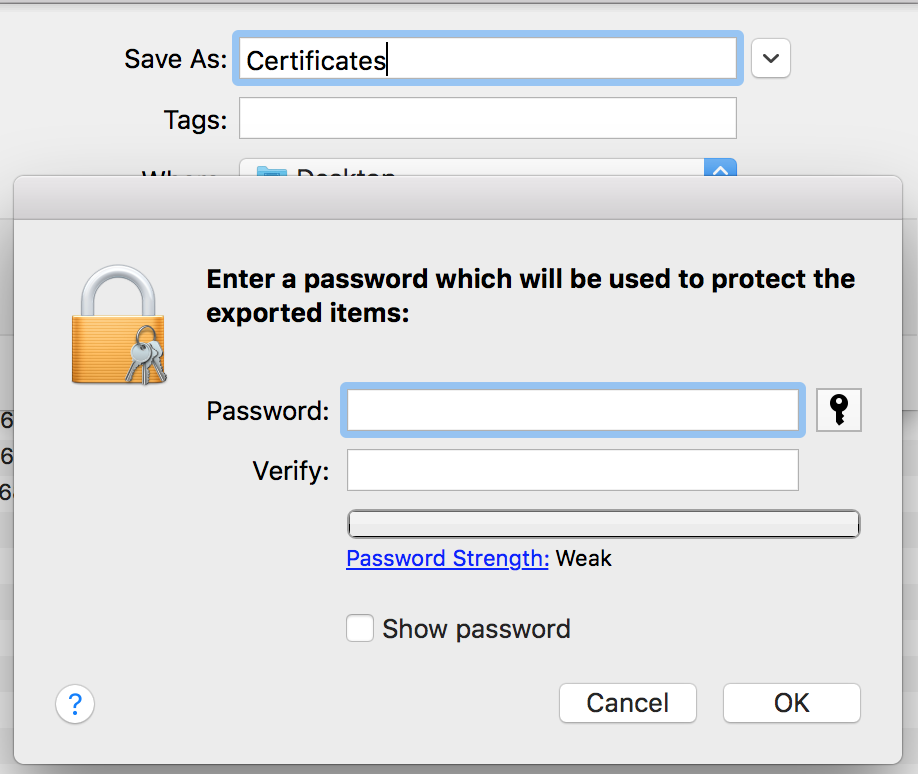Screen dimensions: 918x774
Task: Confirm export with the OK button
Action: (791, 703)
